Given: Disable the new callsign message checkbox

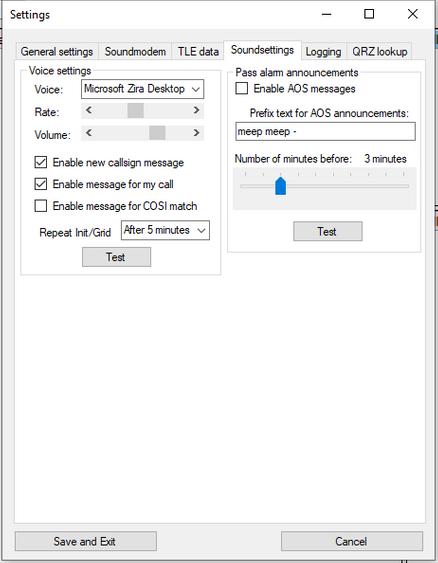Looking at the screenshot, I should 41,162.
